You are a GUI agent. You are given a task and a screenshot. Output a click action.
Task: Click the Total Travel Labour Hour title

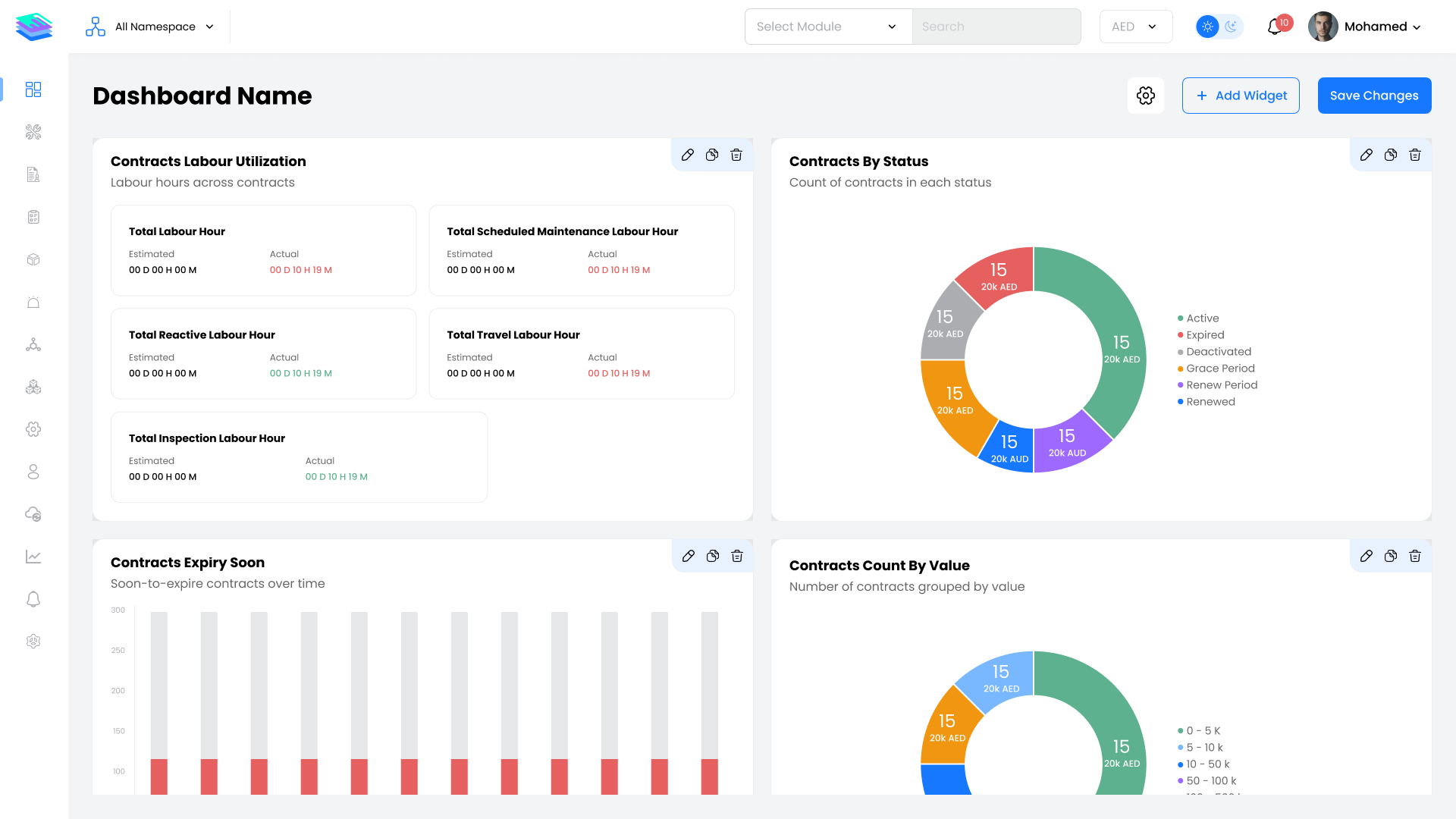pos(513,334)
